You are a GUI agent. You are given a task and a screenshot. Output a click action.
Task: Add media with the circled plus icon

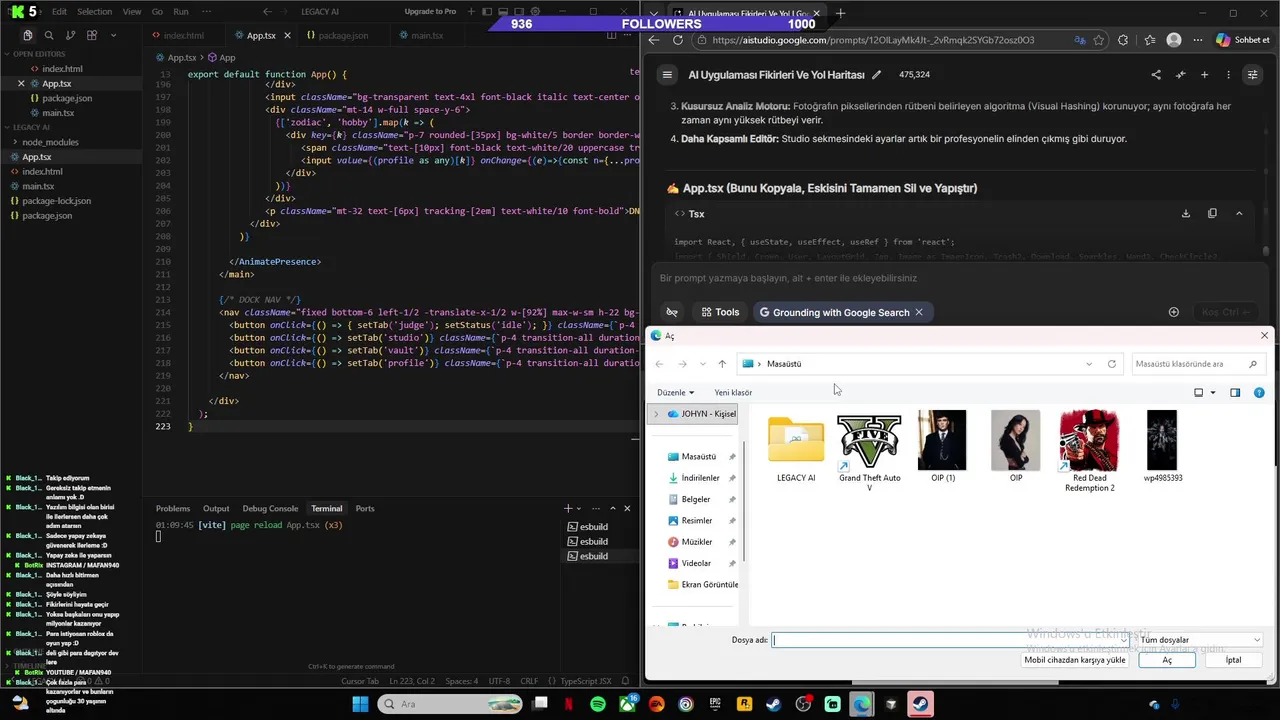click(x=1174, y=312)
